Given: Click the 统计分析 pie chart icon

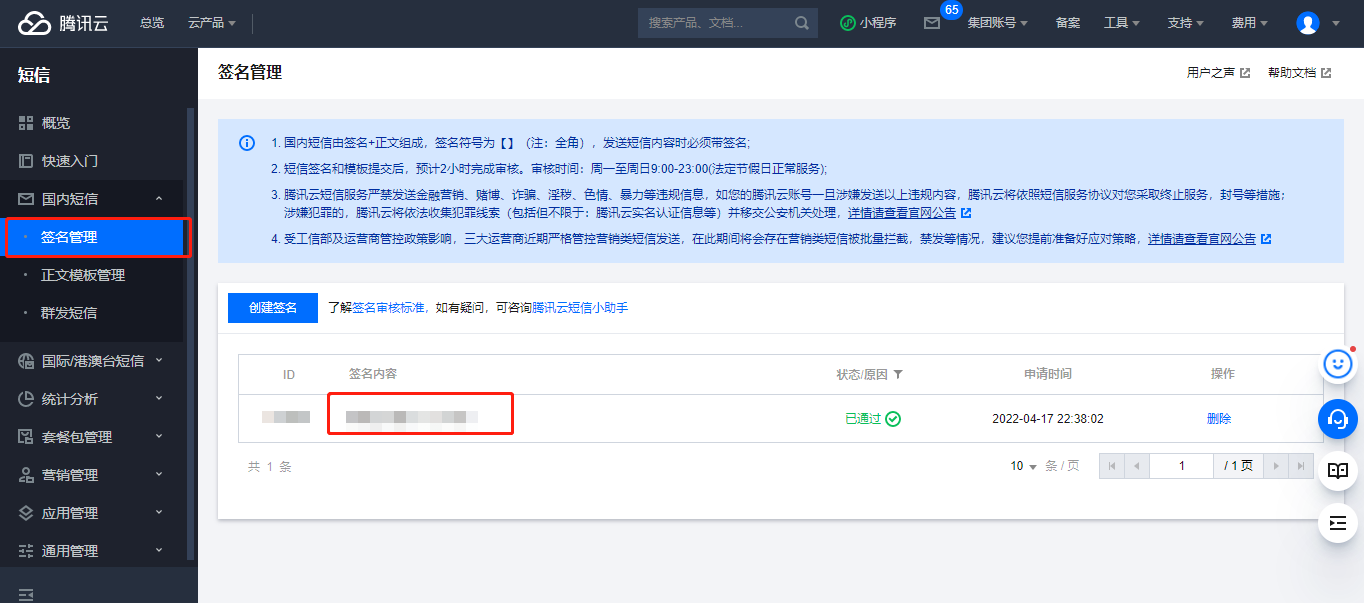Looking at the screenshot, I should tap(26, 399).
